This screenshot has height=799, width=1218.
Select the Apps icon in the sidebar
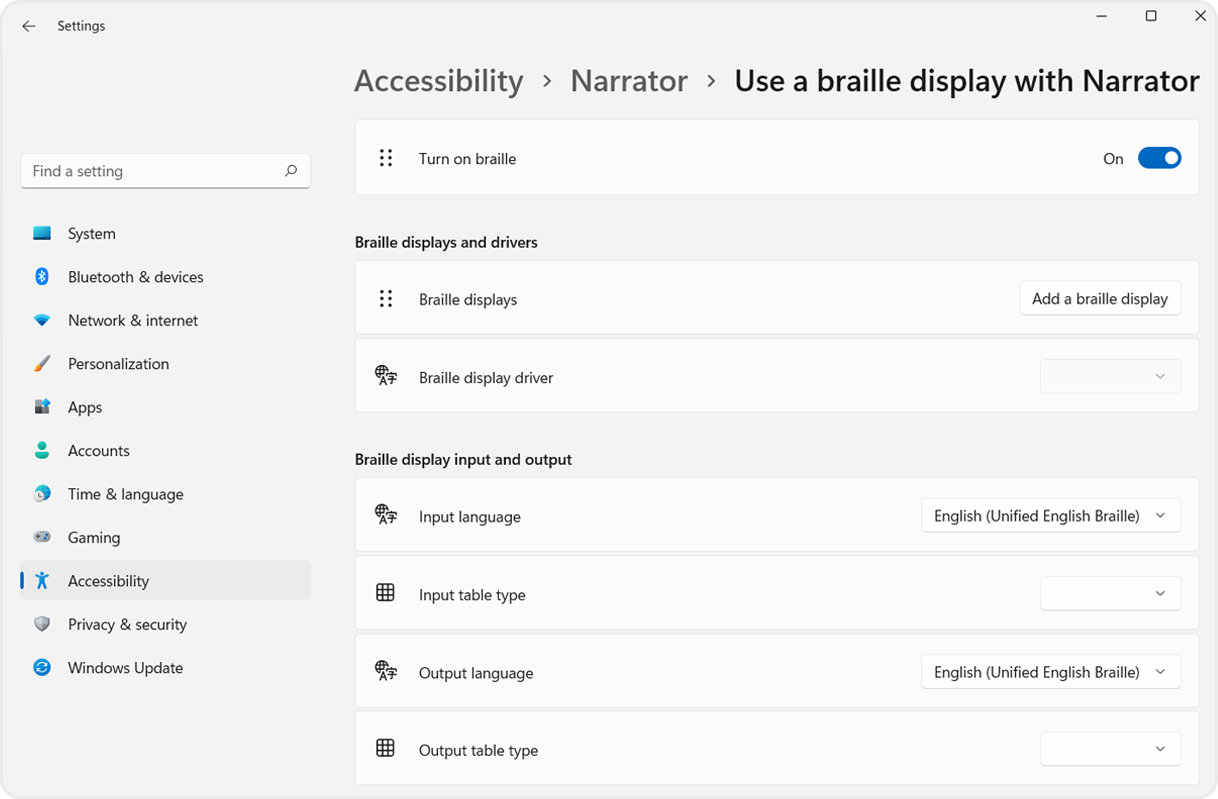tap(41, 407)
